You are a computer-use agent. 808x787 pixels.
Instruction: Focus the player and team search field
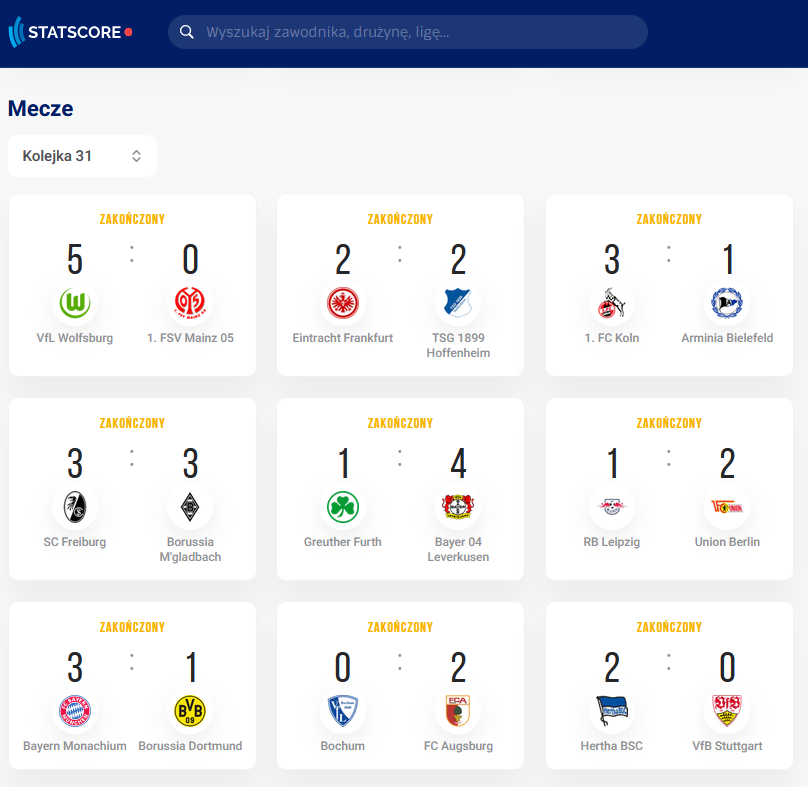pyautogui.click(x=408, y=32)
